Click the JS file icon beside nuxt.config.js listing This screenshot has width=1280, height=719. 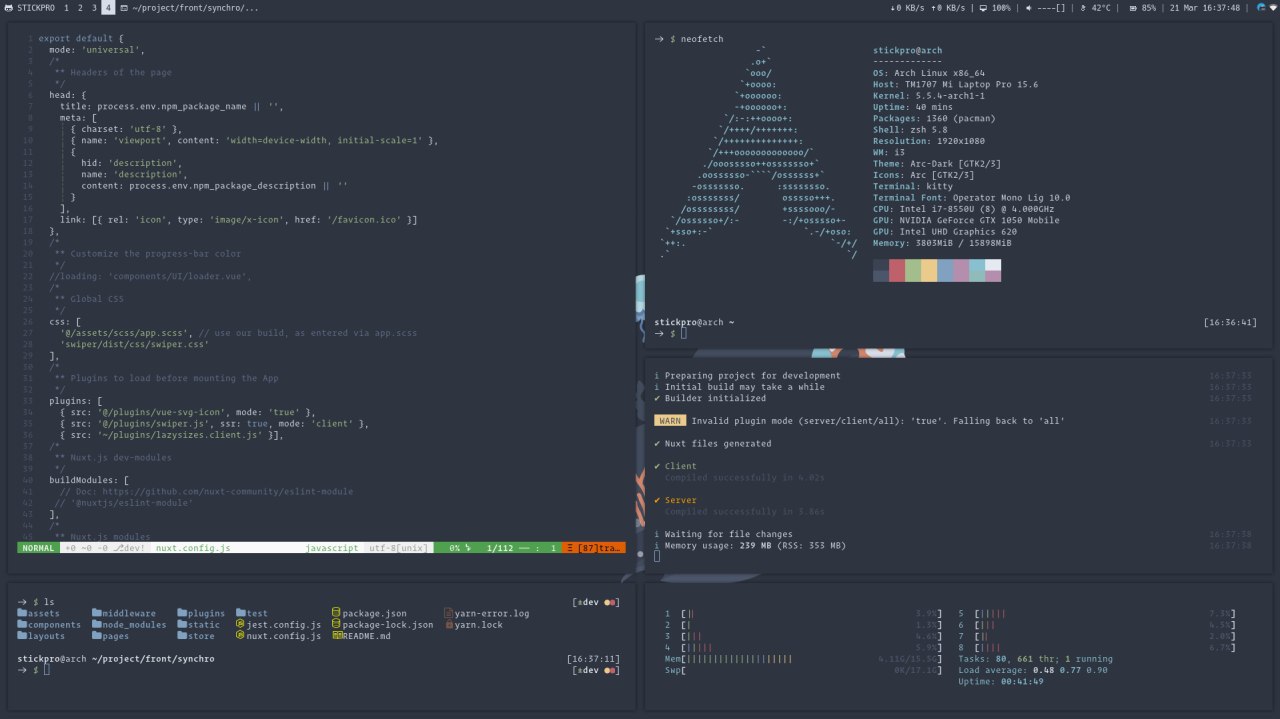[240, 636]
